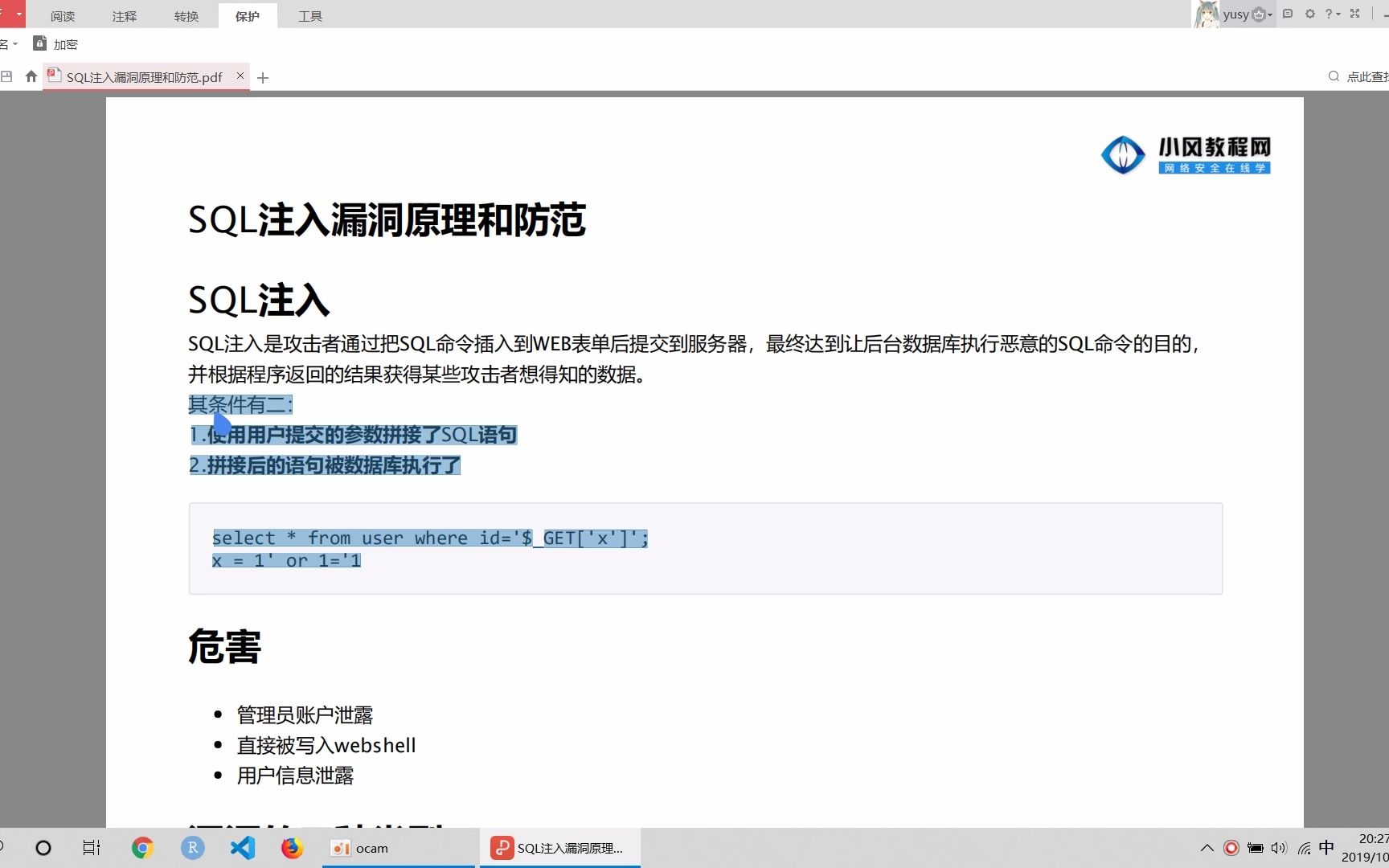The height and width of the screenshot is (868, 1389).
Task: Close the SQL注入漏洞原理和防范.pdf tab
Action: [240, 76]
